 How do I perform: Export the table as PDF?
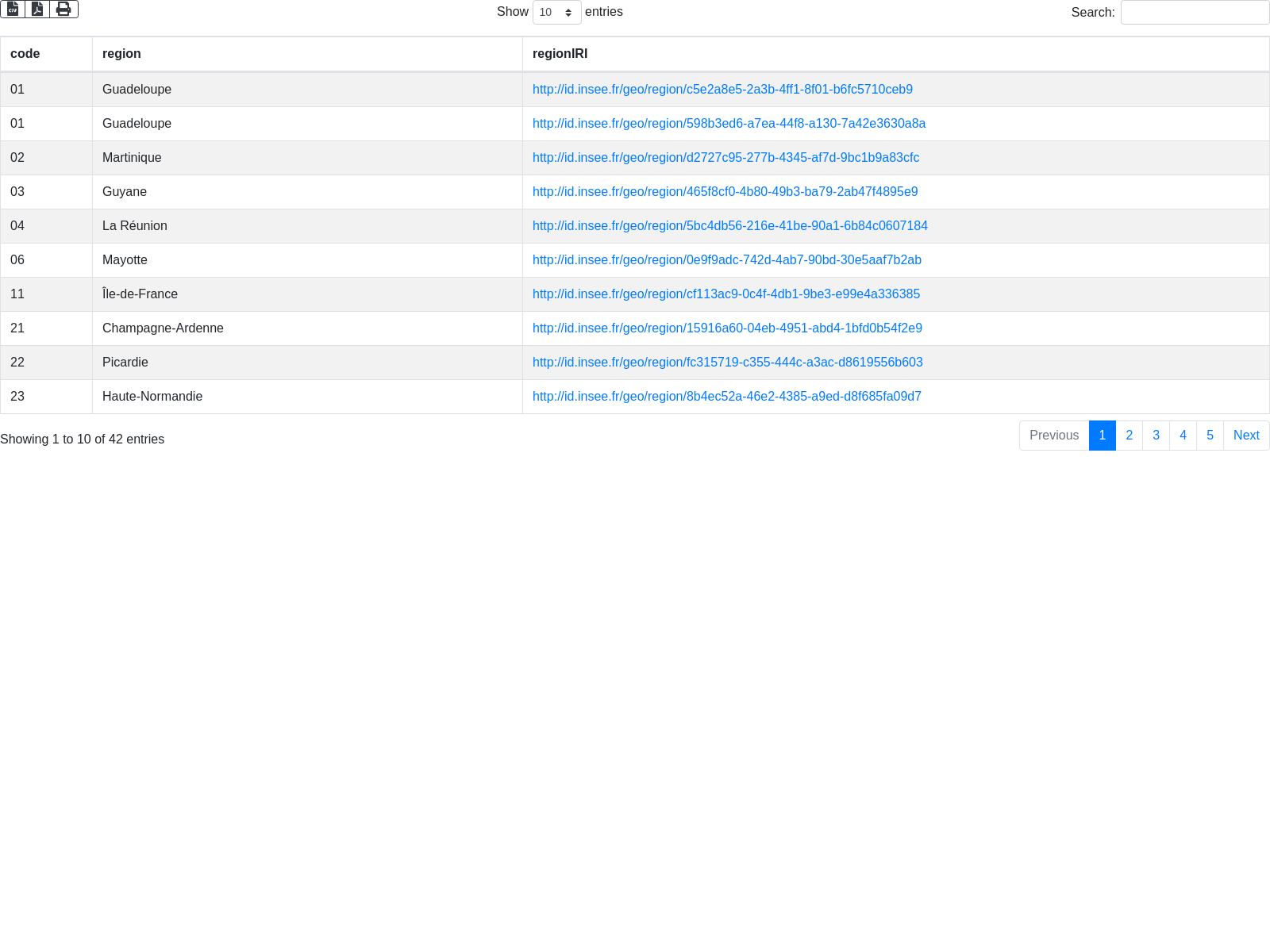pos(37,10)
